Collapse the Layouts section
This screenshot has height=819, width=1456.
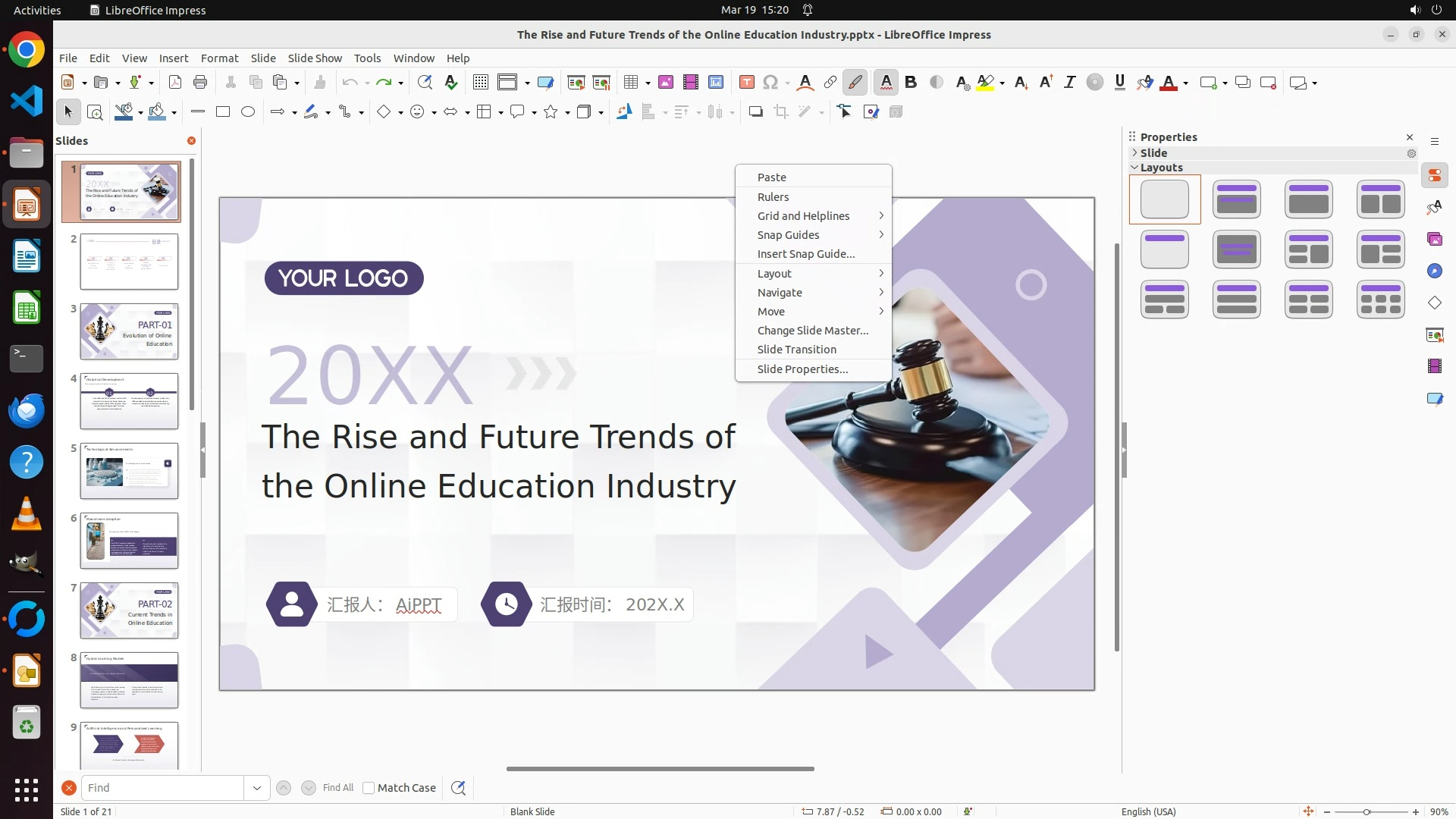pos(1134,168)
